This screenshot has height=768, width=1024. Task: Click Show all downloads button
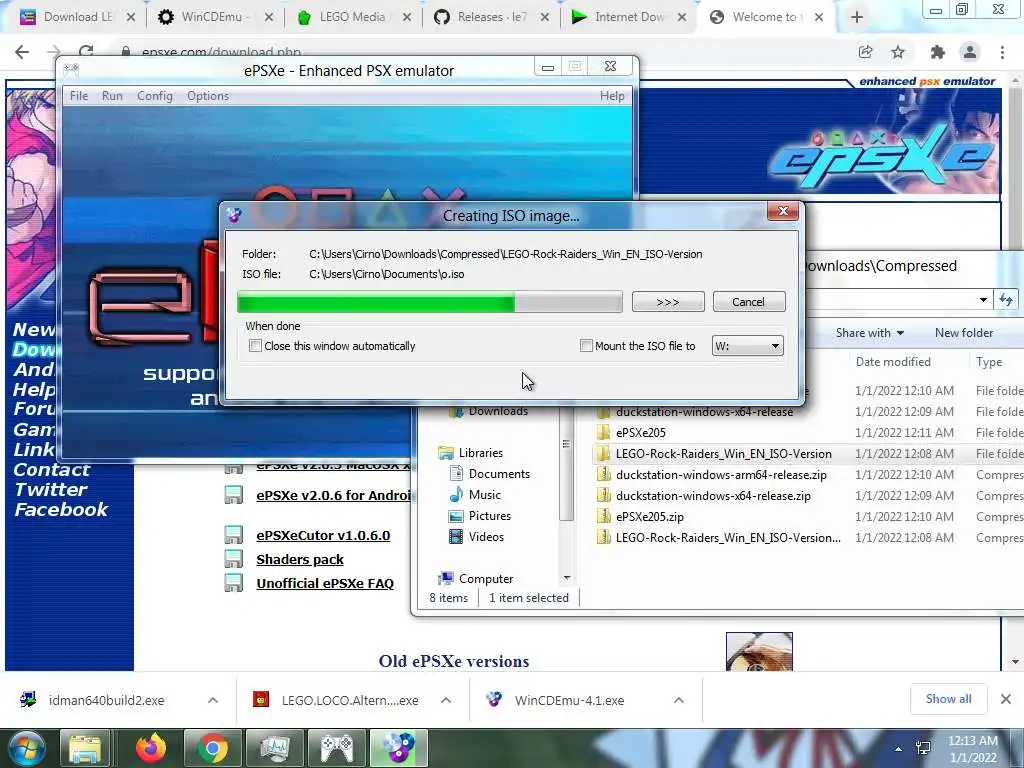948,699
